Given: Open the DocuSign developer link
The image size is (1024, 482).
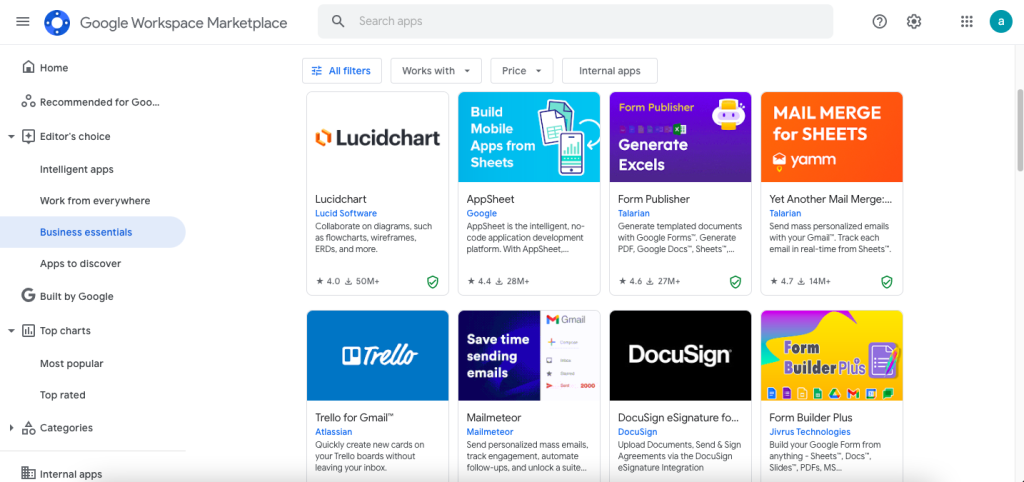Looking at the screenshot, I should click(x=637, y=432).
